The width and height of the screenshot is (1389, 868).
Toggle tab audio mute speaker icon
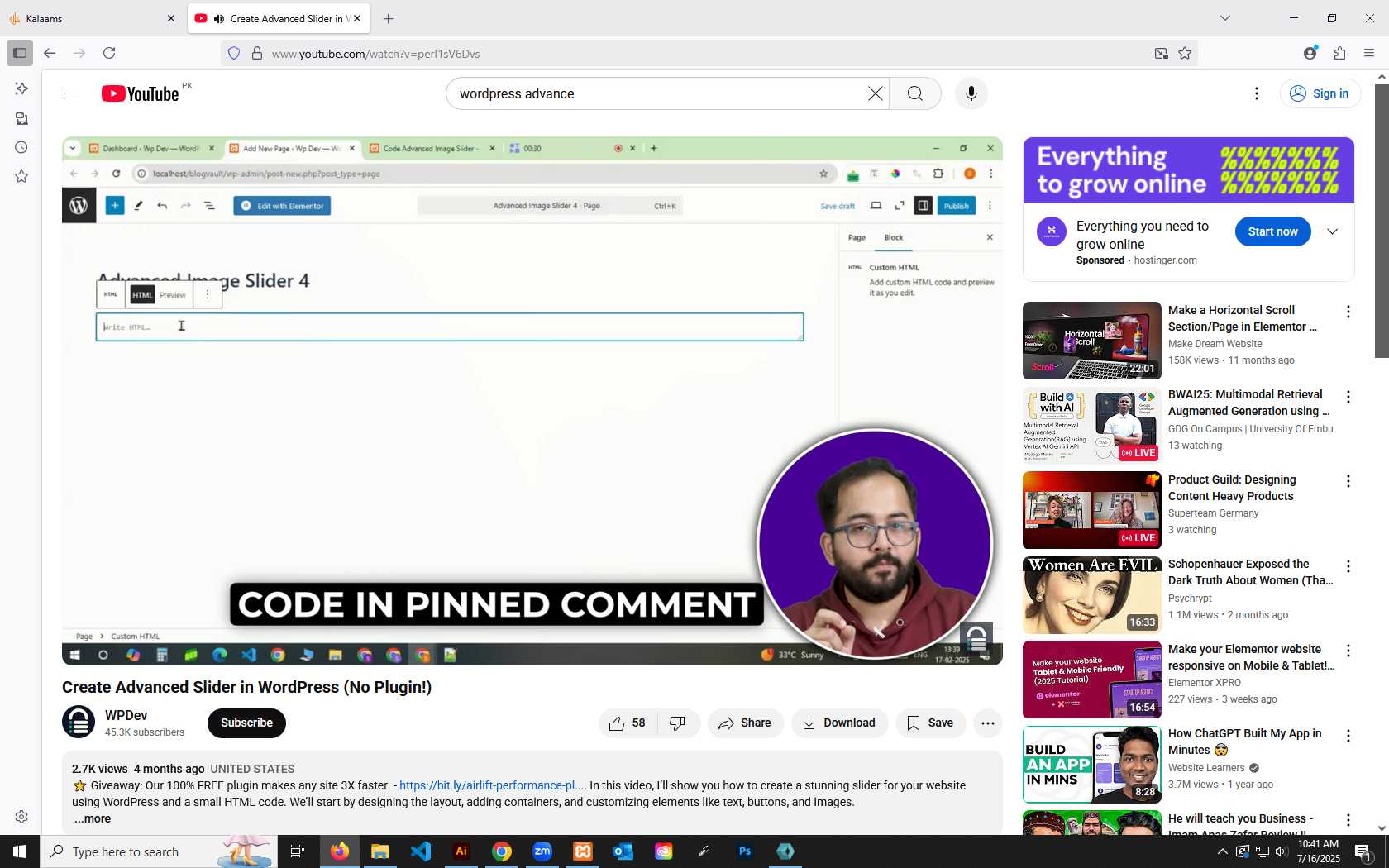tap(218, 18)
